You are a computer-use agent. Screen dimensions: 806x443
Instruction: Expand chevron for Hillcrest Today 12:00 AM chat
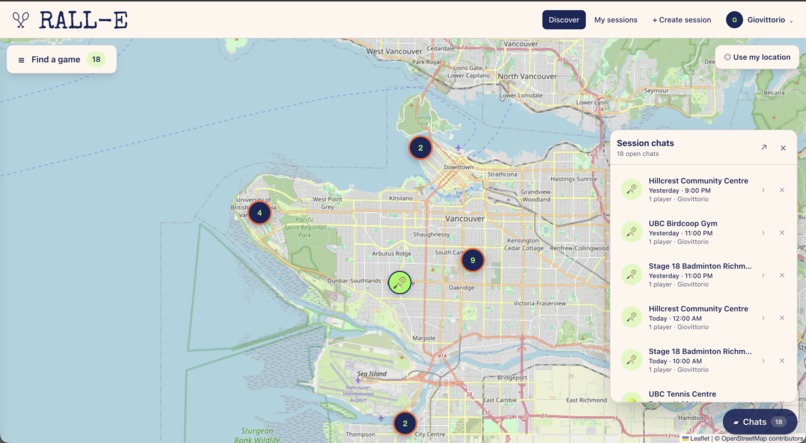(763, 318)
